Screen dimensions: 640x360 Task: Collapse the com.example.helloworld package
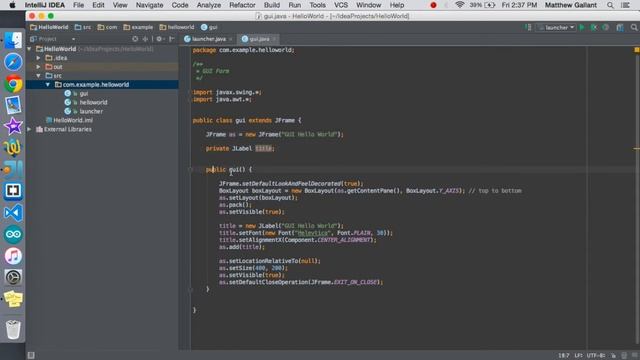[48, 85]
